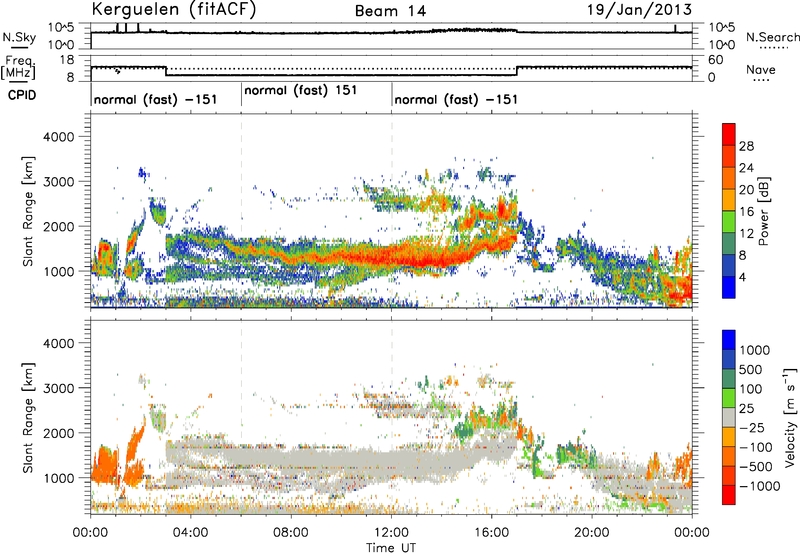Click the blue bottom swatch of the Power color bar

pyautogui.click(x=729, y=287)
